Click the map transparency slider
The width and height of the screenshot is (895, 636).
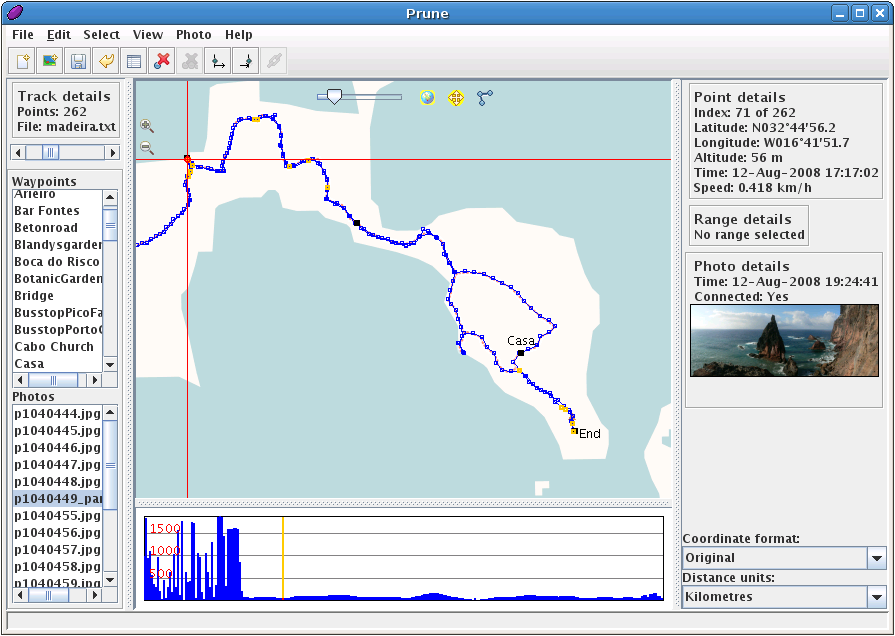coord(359,97)
